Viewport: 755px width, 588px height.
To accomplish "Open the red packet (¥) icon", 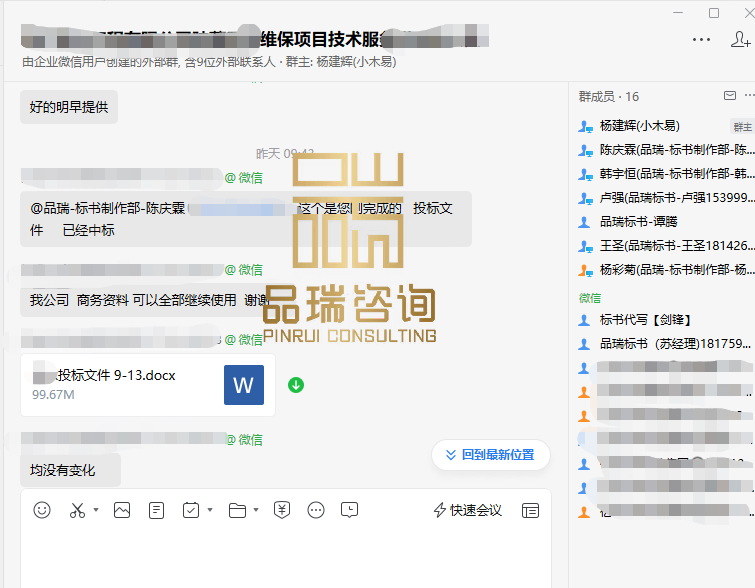I will (282, 510).
